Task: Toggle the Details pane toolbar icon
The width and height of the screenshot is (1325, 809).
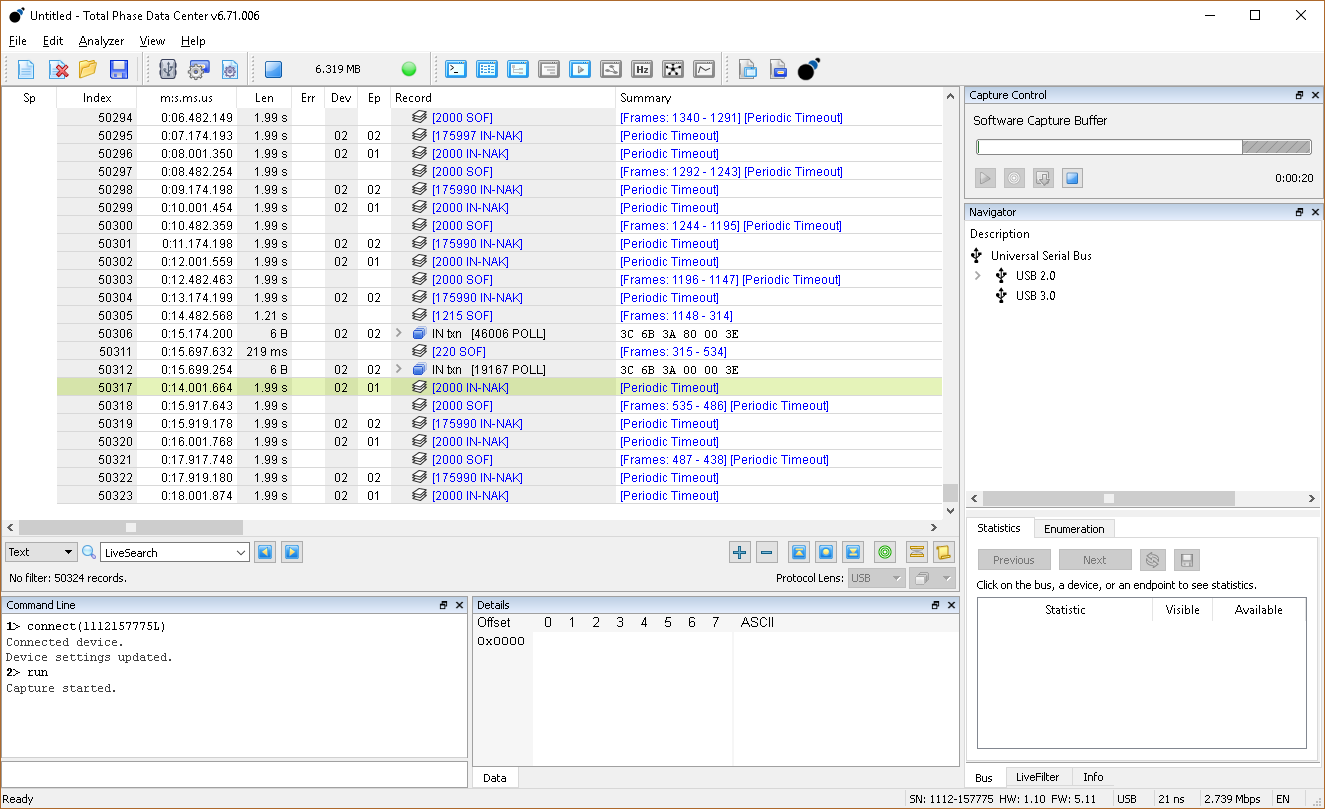Action: 487,69
